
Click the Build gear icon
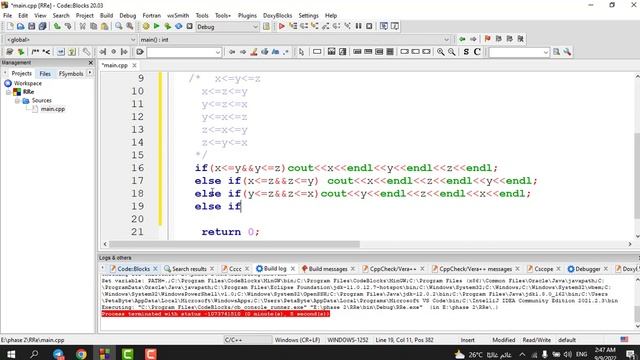[x=146, y=27]
